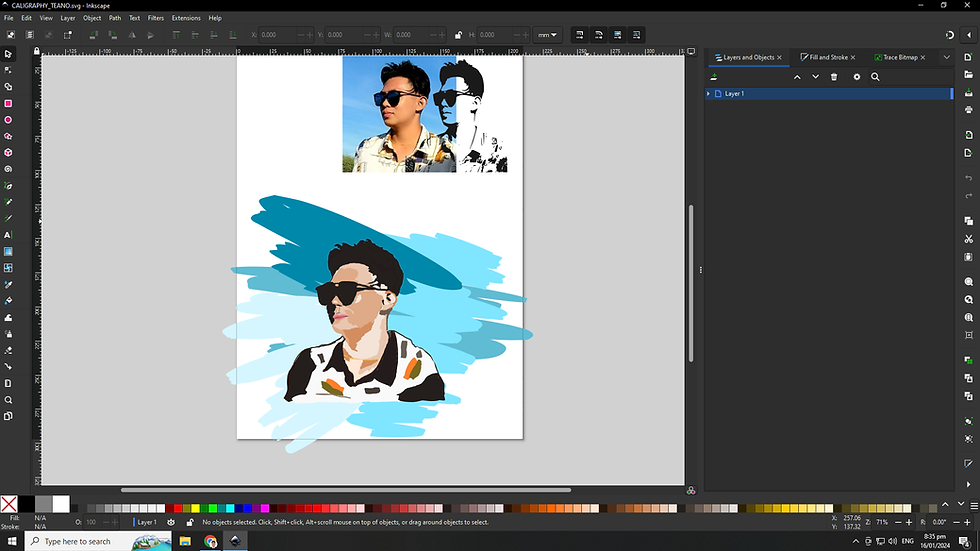Select the Calligraphy tool

click(8, 219)
